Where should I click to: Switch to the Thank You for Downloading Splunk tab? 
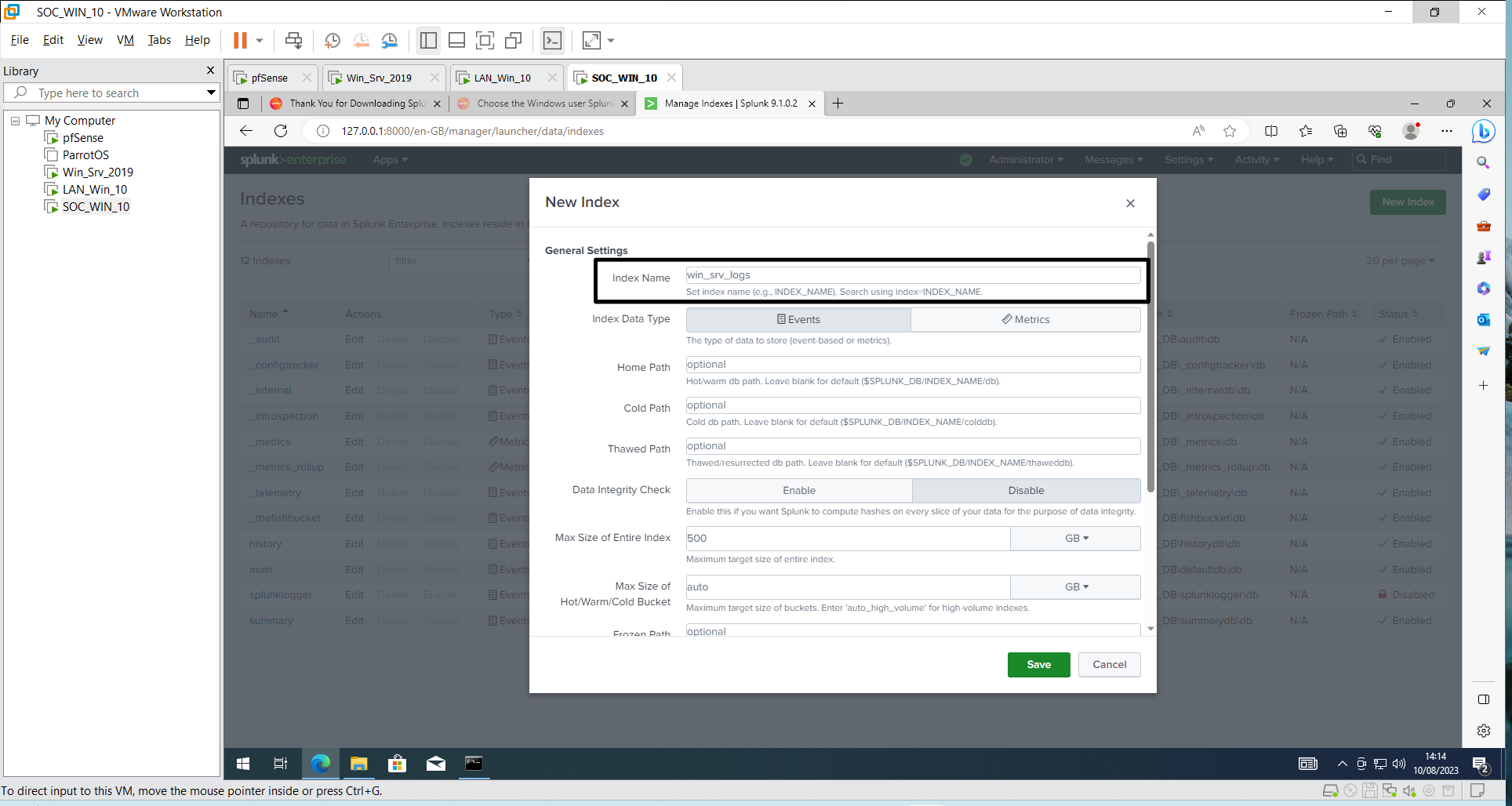pos(357,103)
